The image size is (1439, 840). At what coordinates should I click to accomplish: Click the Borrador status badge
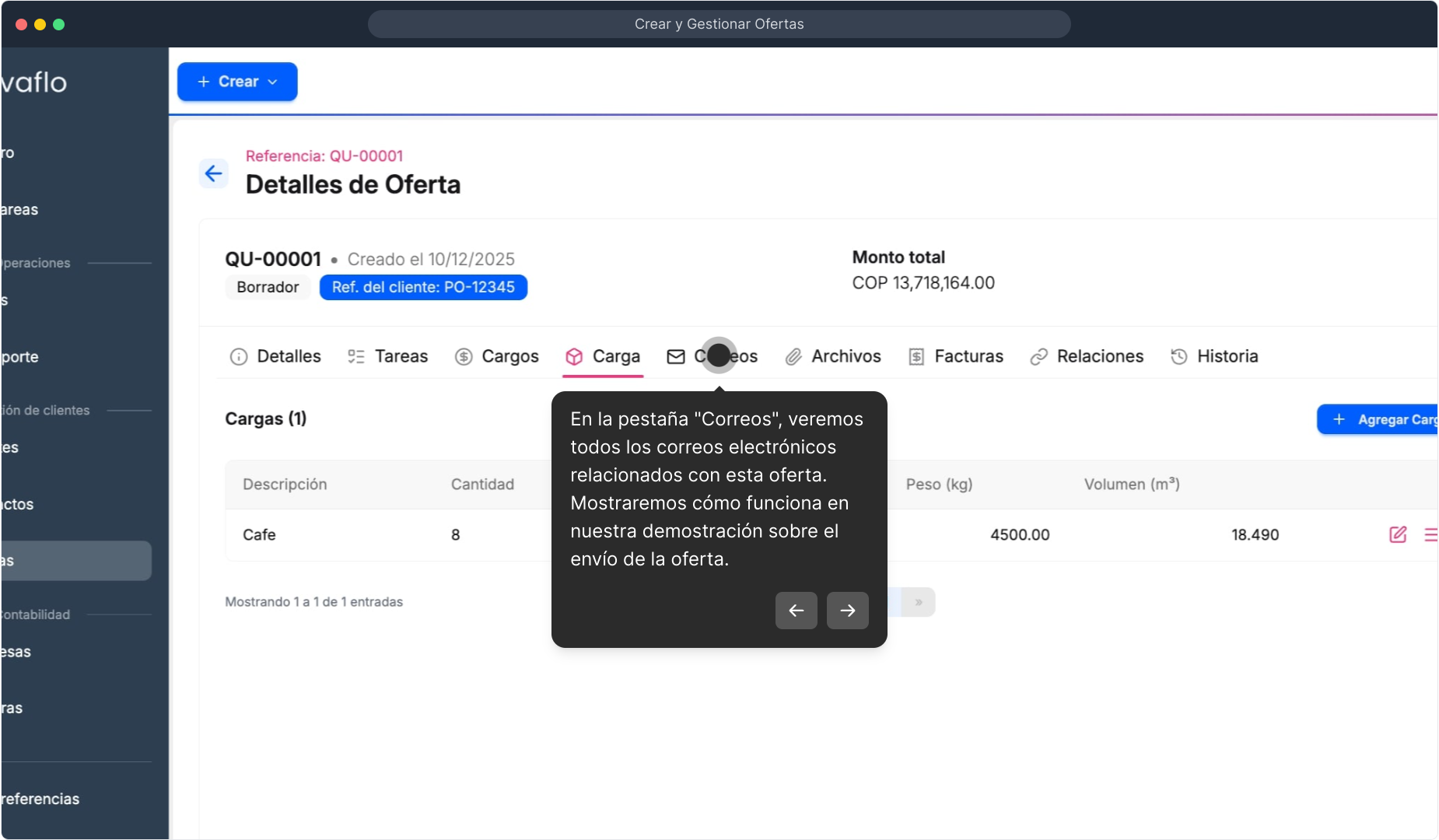(268, 287)
